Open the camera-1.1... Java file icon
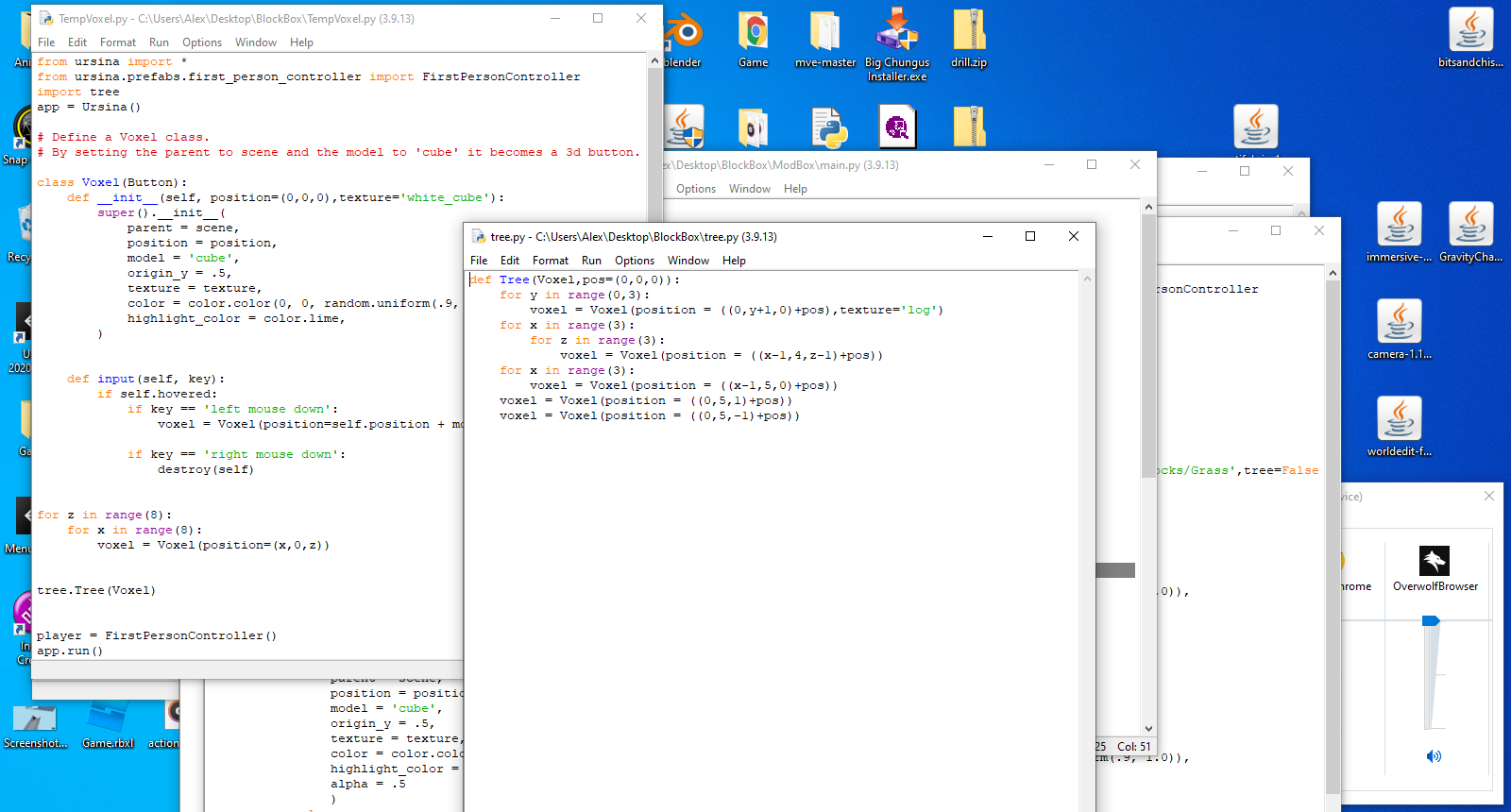1511x812 pixels. point(1399,330)
